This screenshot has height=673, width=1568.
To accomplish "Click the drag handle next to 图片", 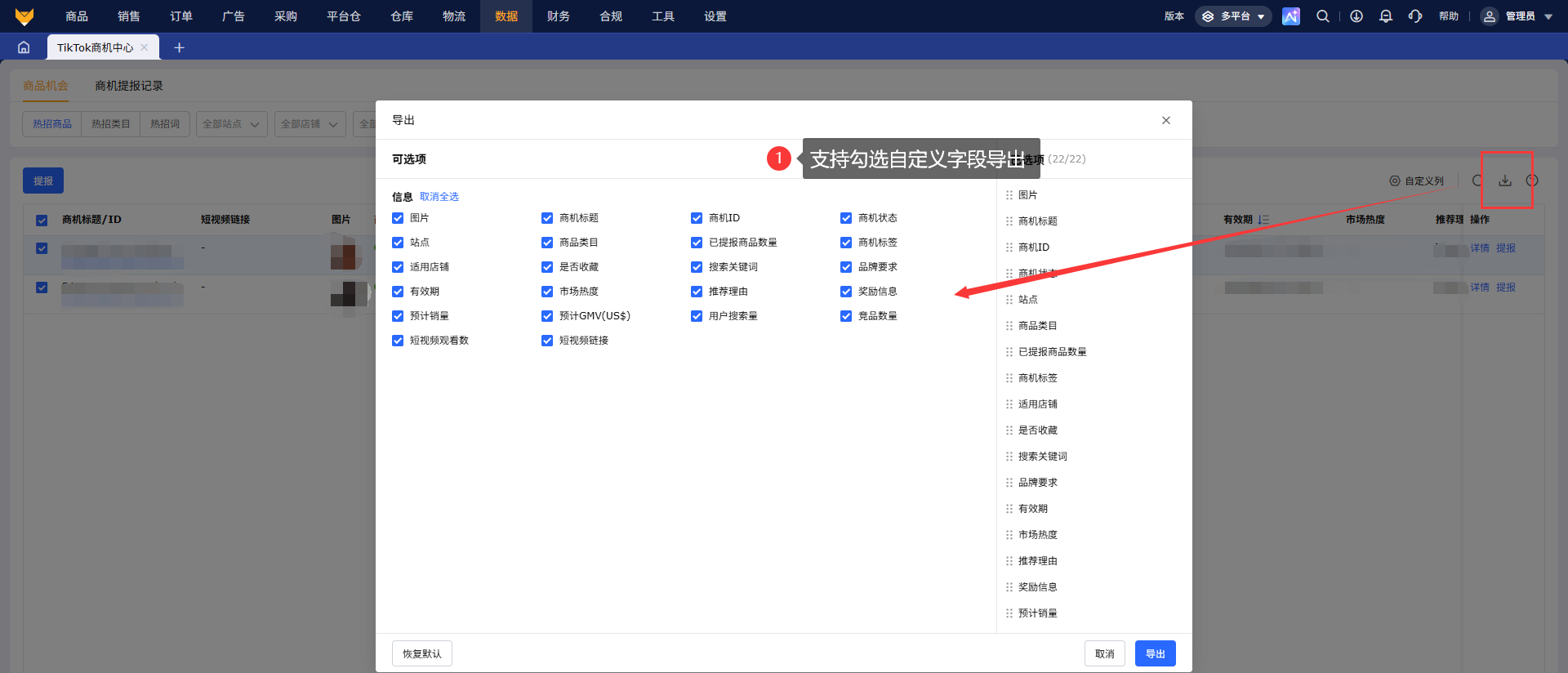I will click(x=1009, y=195).
